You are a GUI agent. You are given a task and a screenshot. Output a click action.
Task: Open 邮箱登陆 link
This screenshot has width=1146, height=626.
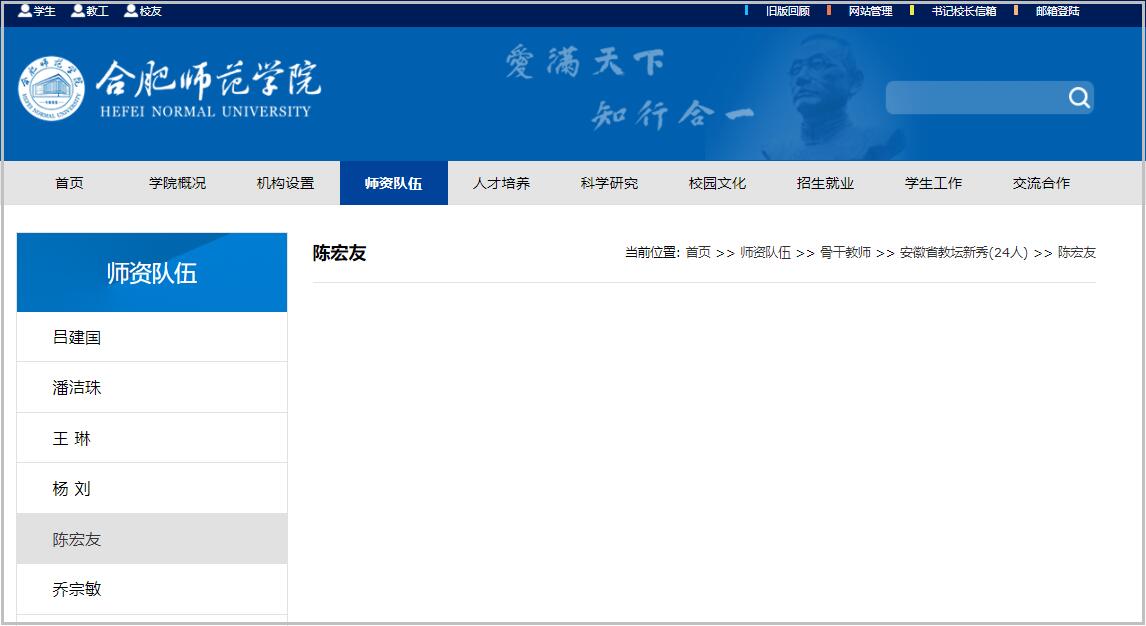(x=1057, y=11)
